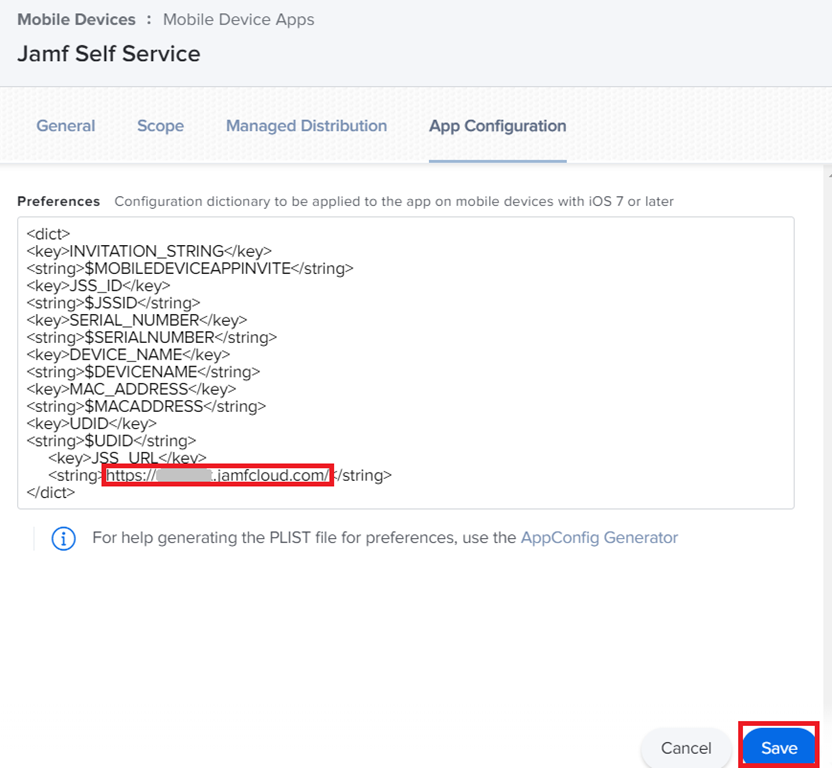Click the jamfcloud.com URL string line
Screen dimensions: 832x768
(x=220, y=475)
